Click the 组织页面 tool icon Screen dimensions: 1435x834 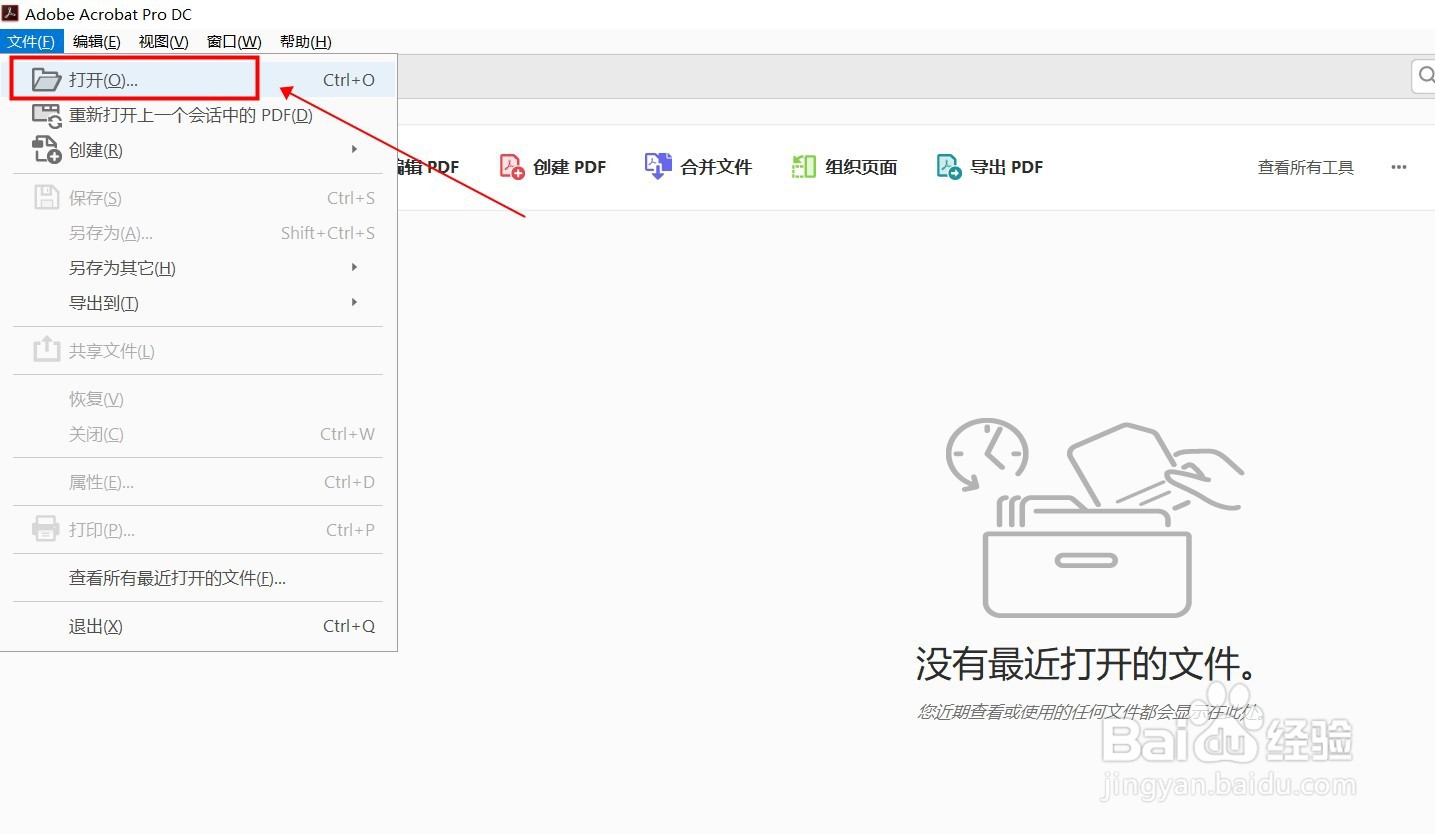point(804,167)
